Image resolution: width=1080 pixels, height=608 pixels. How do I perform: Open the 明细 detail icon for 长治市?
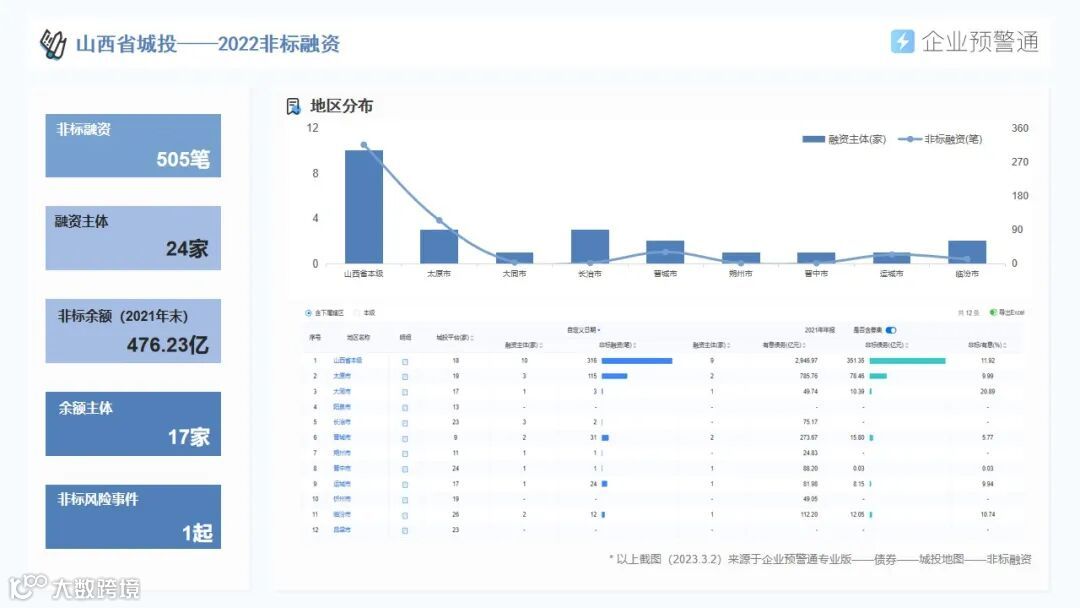coord(405,423)
